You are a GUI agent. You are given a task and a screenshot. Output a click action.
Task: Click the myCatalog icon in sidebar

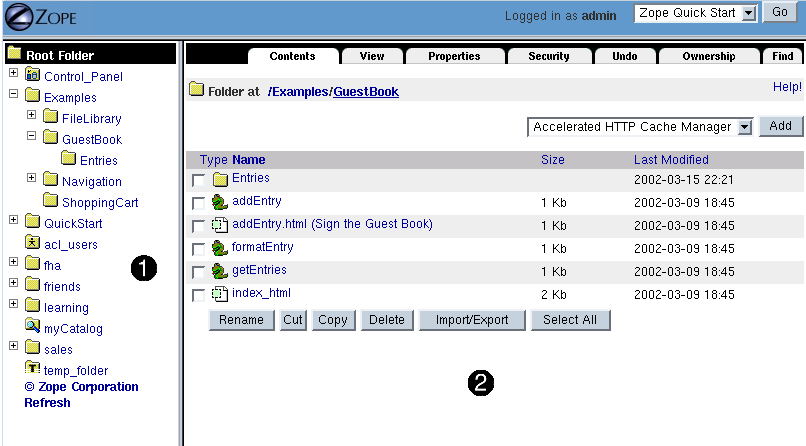tap(32, 327)
